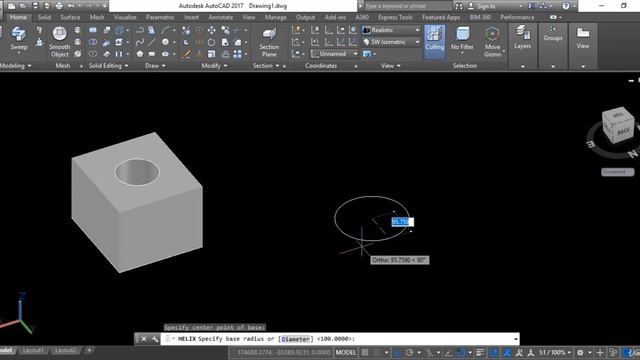640x360 pixels.
Task: Click the Save icon in quick access toolbar
Action: (x=35, y=6)
